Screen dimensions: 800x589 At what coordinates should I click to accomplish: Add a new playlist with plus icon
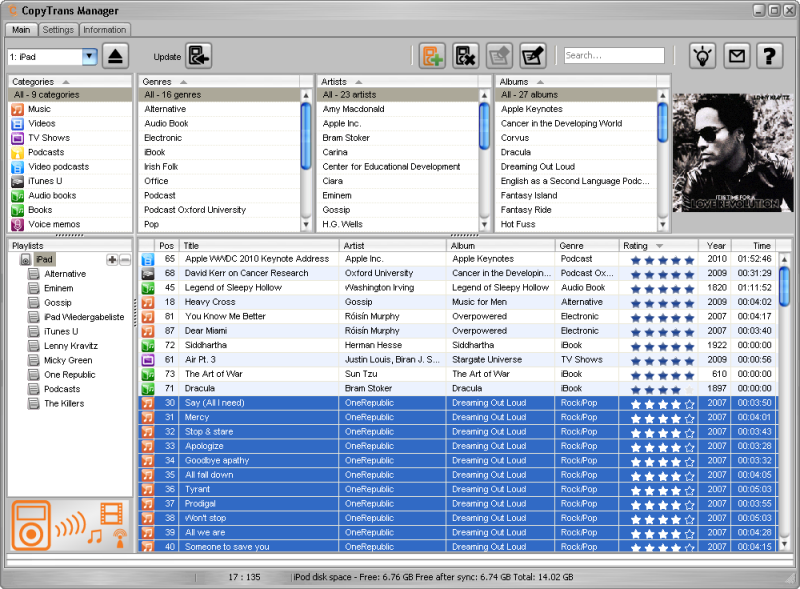(112, 260)
